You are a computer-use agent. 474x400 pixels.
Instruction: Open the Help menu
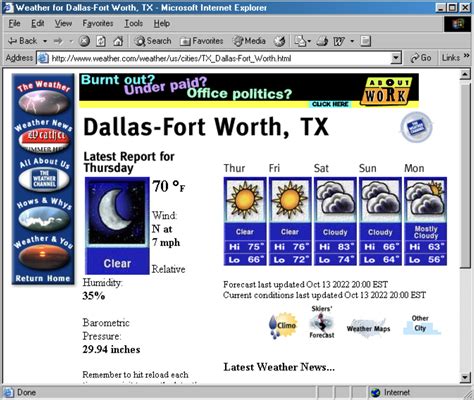pos(162,23)
